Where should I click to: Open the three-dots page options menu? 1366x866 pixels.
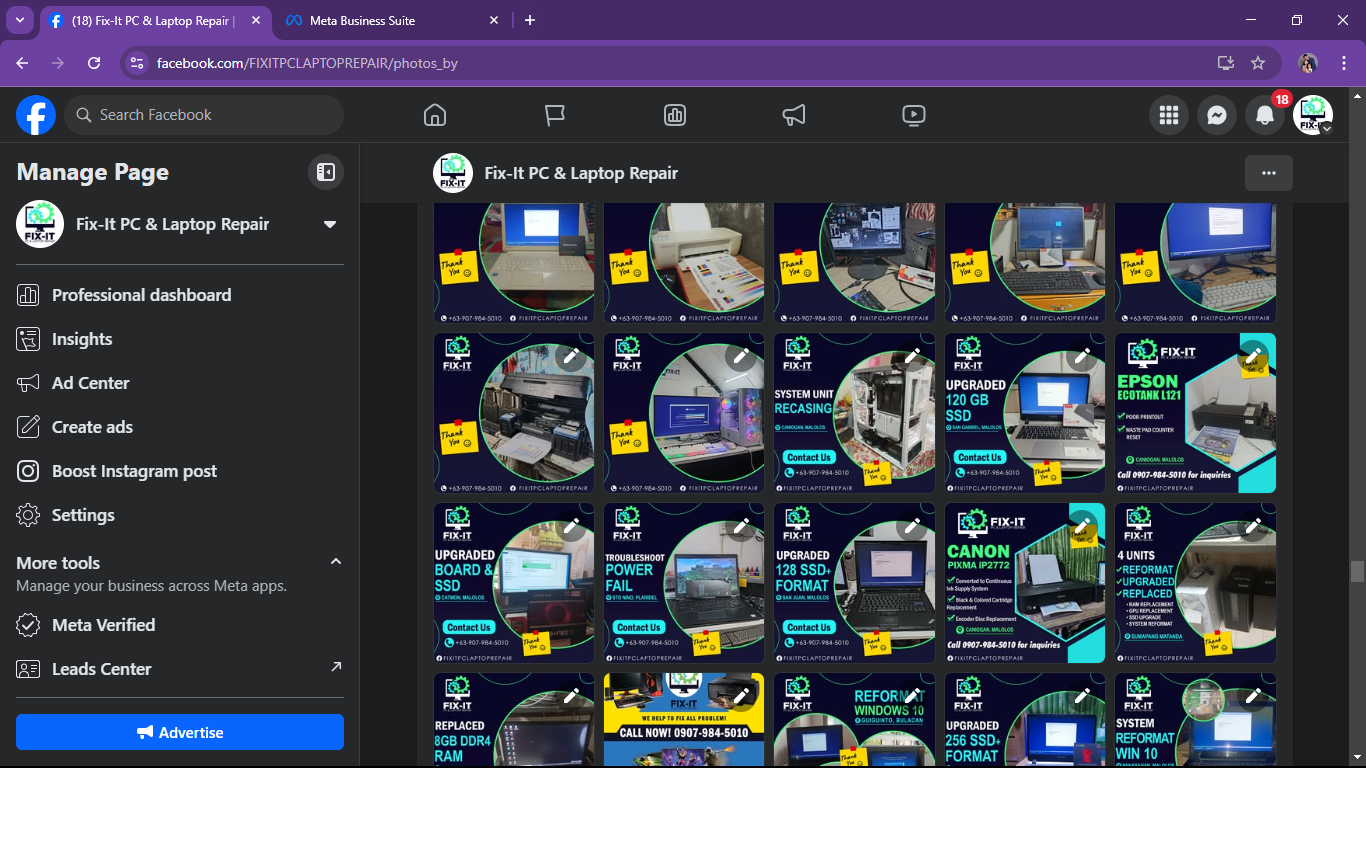pyautogui.click(x=1268, y=173)
